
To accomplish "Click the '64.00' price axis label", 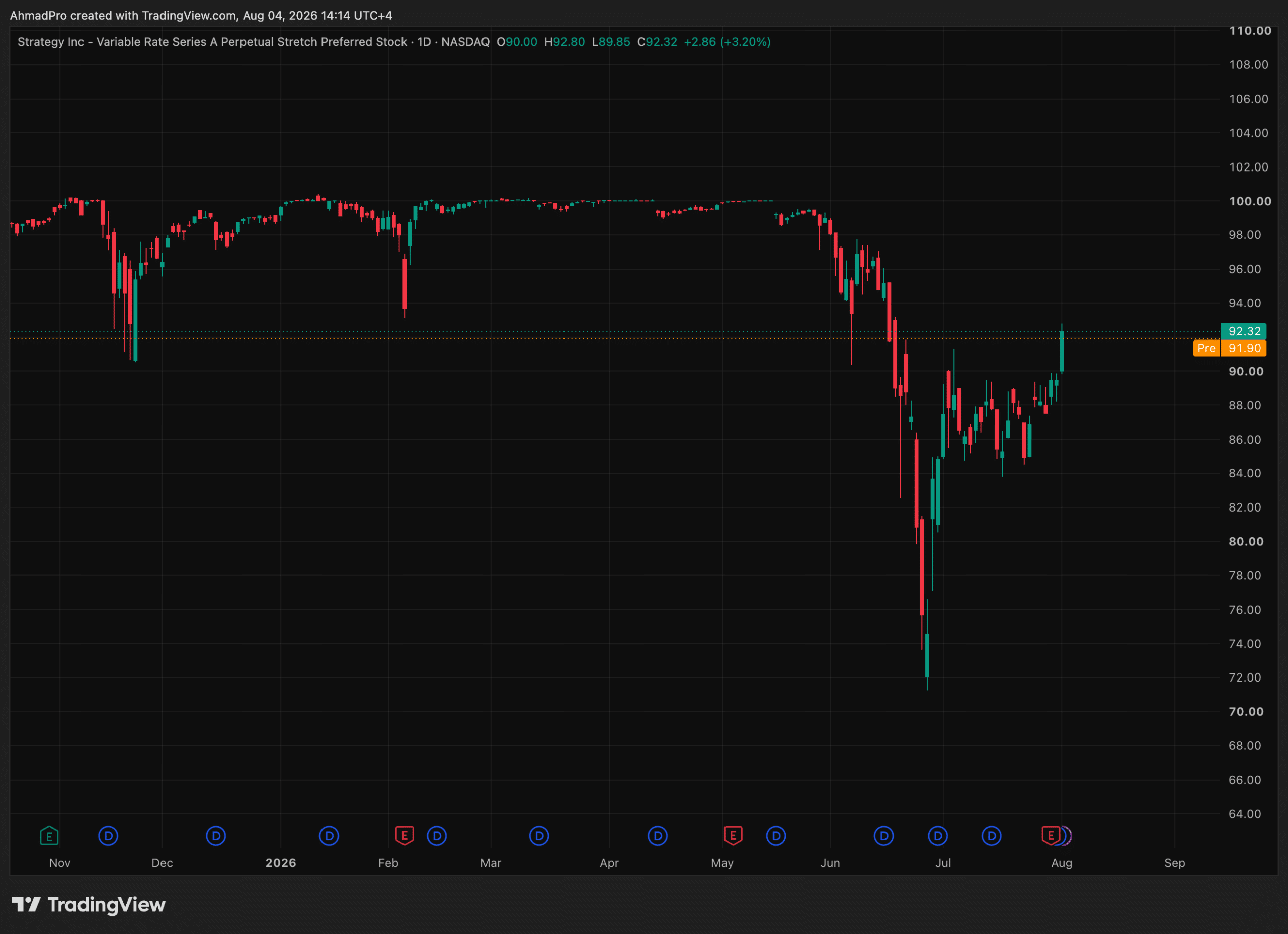I will pyautogui.click(x=1245, y=814).
